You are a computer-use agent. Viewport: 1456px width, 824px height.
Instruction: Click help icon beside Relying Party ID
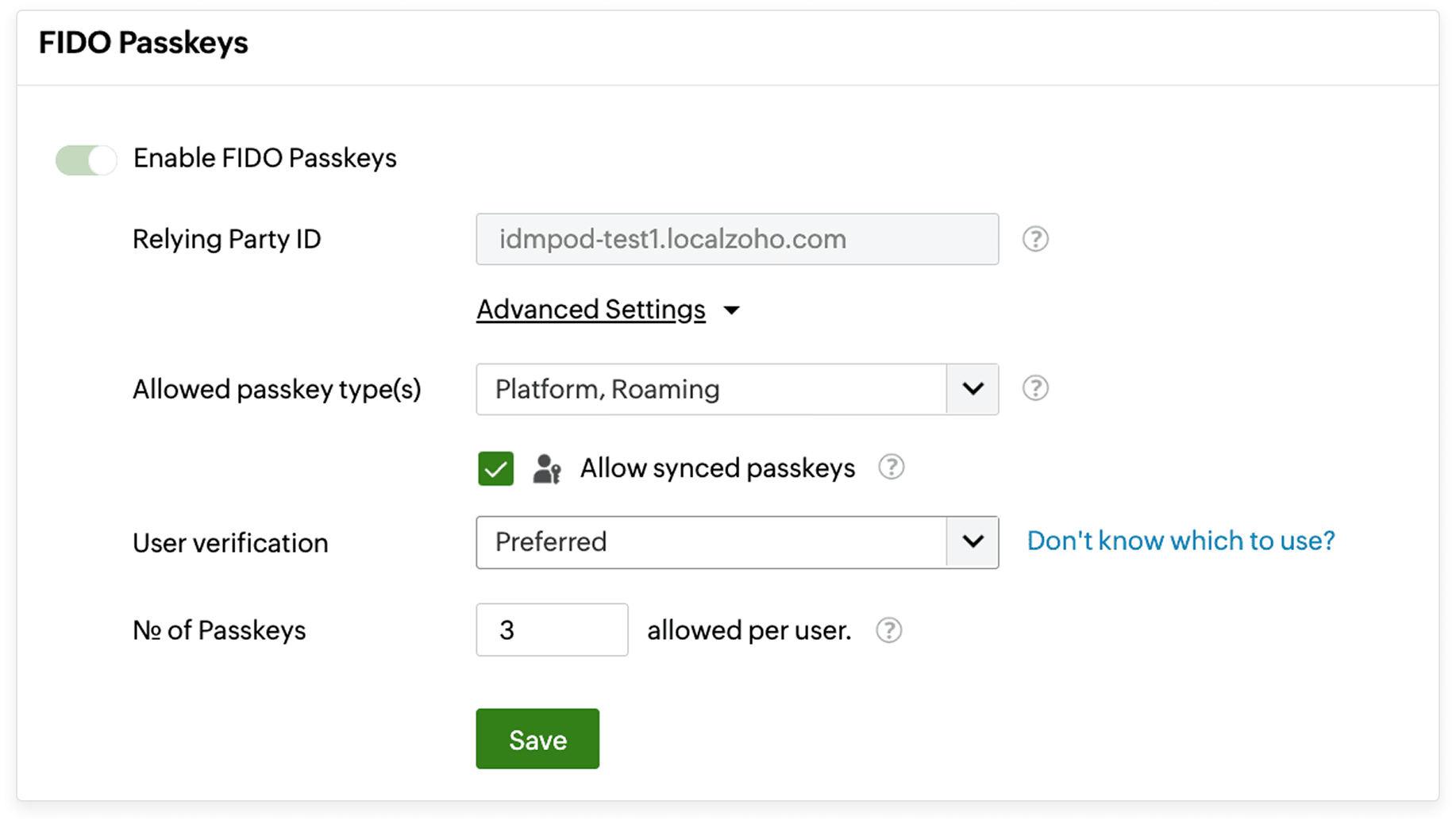click(x=1034, y=239)
